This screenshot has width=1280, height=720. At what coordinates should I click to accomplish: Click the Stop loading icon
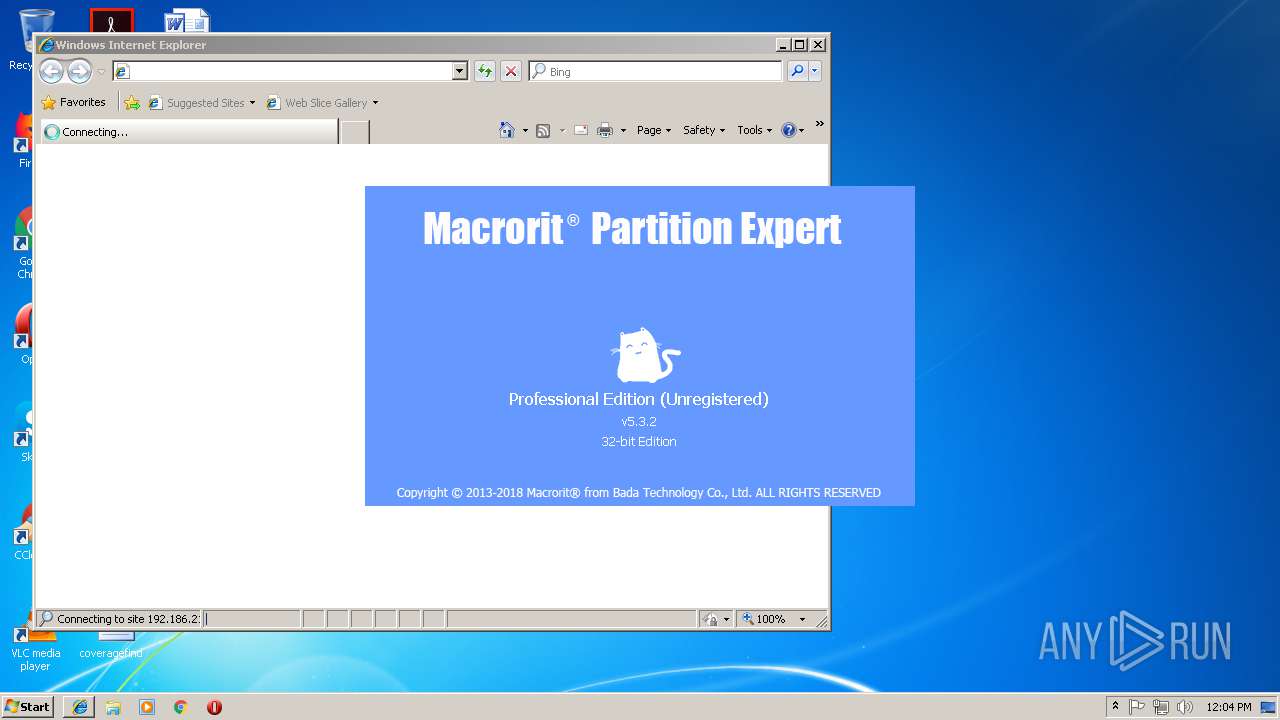pos(511,71)
